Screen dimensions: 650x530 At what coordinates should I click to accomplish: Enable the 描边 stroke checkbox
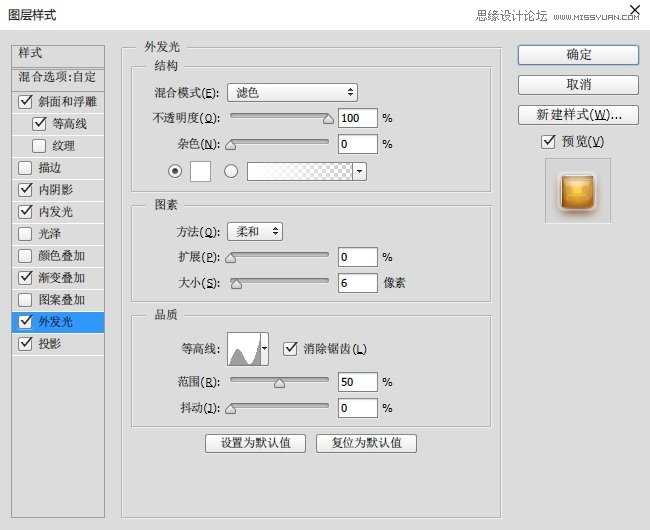pos(26,168)
